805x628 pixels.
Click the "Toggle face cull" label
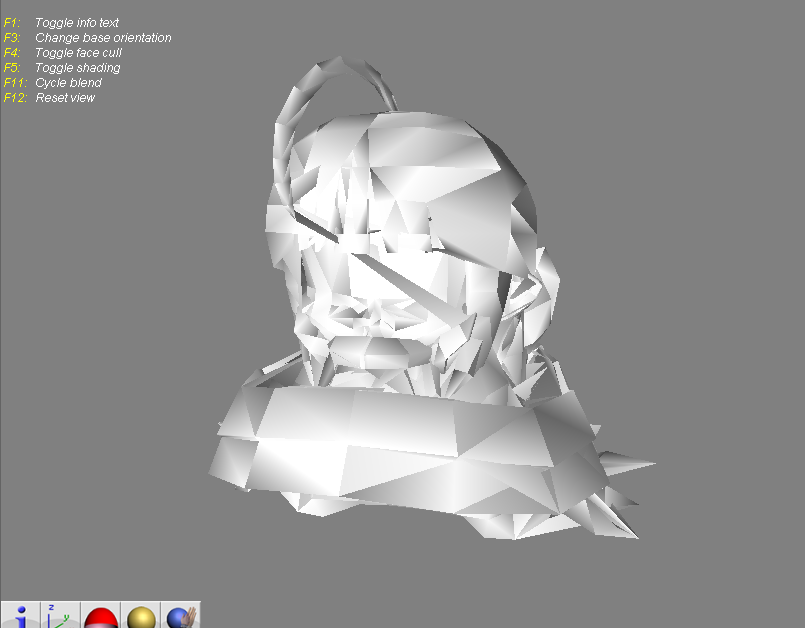pyautogui.click(x=78, y=52)
